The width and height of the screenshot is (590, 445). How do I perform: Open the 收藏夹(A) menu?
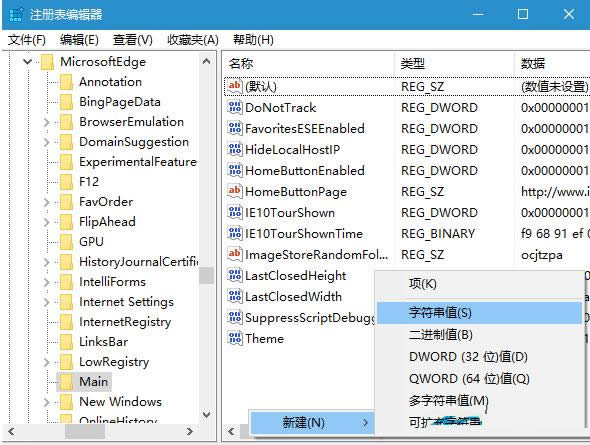click(x=193, y=39)
